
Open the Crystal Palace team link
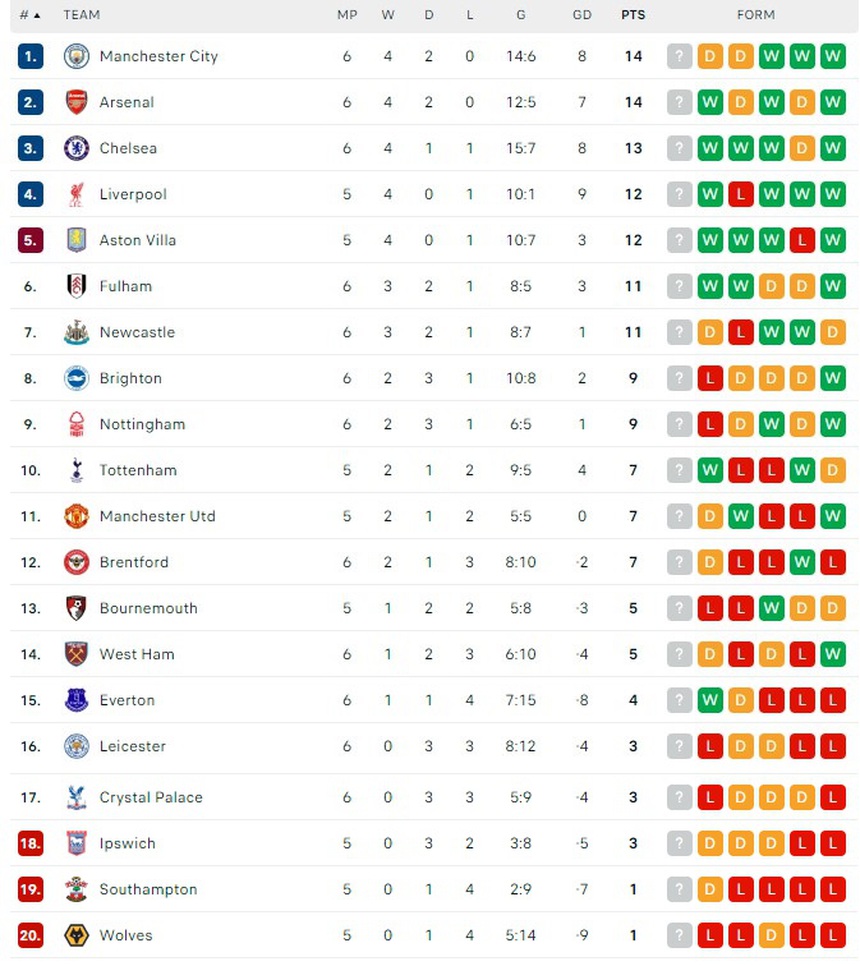tap(151, 798)
